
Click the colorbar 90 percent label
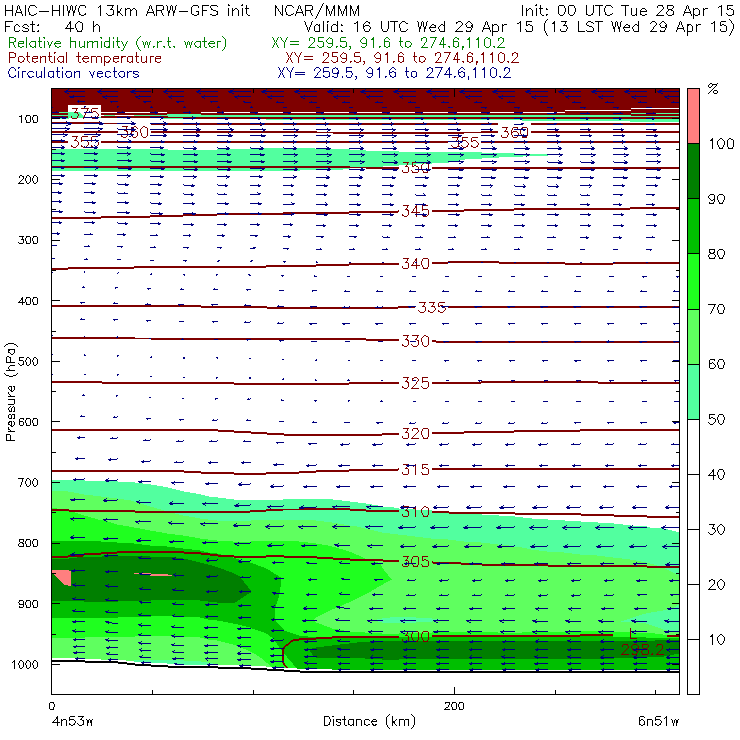[716, 199]
